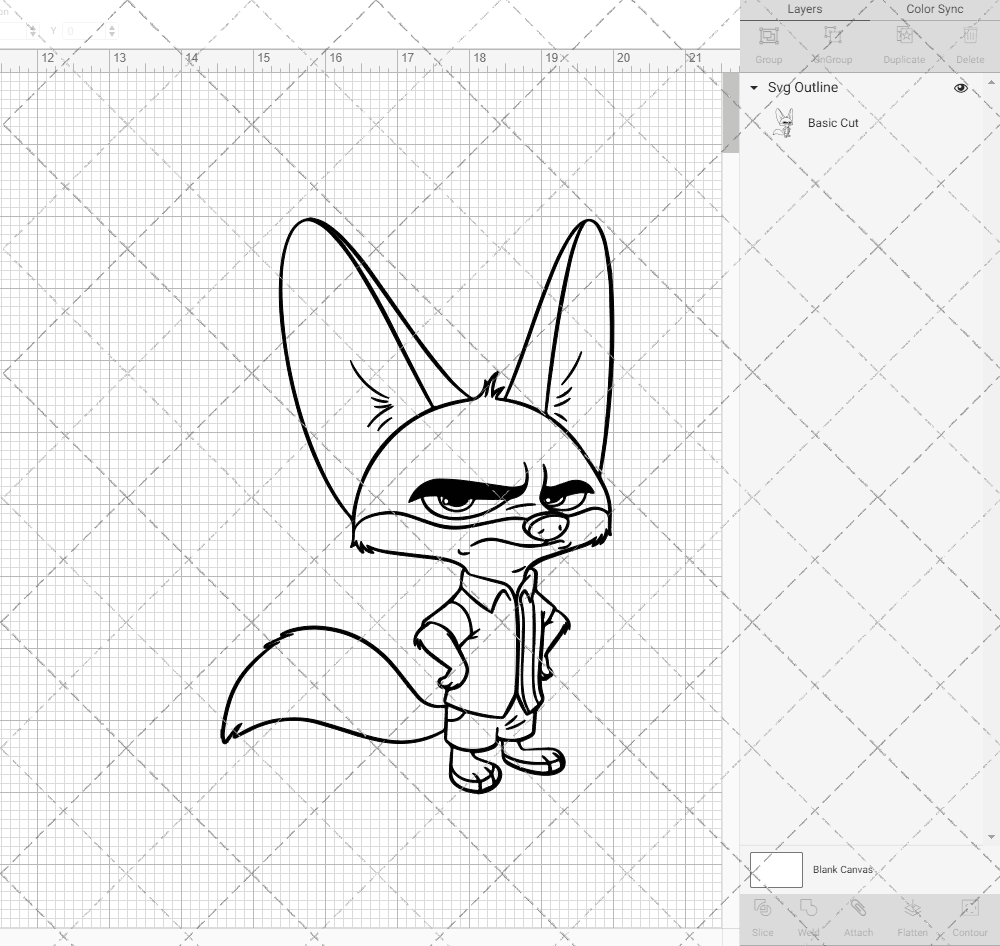
Task: Click the Y position stepper arrows
Action: [x=112, y=30]
